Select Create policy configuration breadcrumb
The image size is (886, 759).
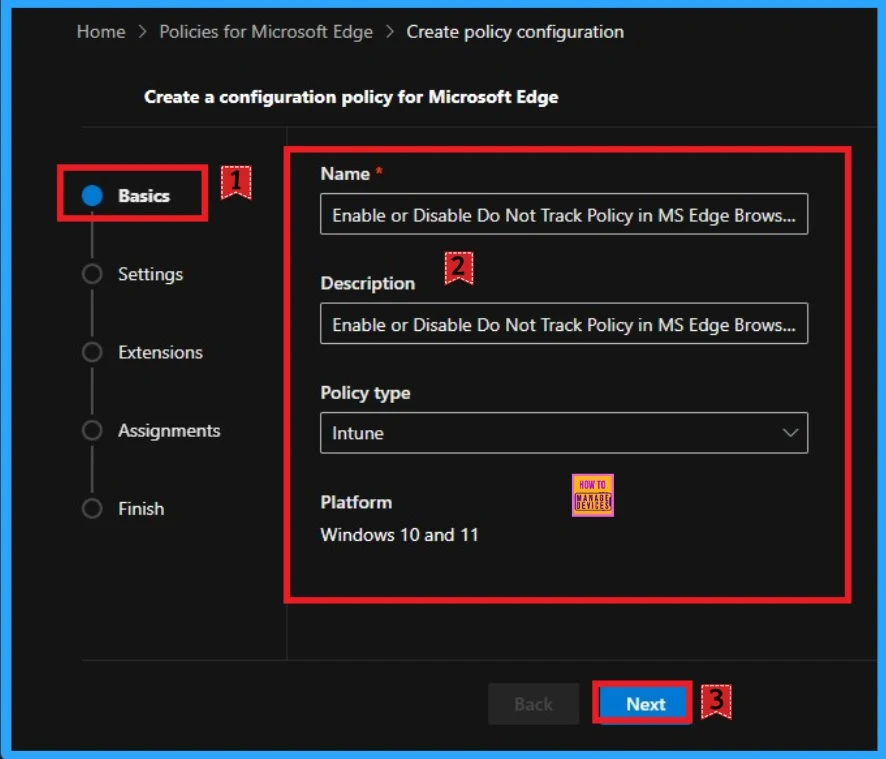(x=515, y=32)
